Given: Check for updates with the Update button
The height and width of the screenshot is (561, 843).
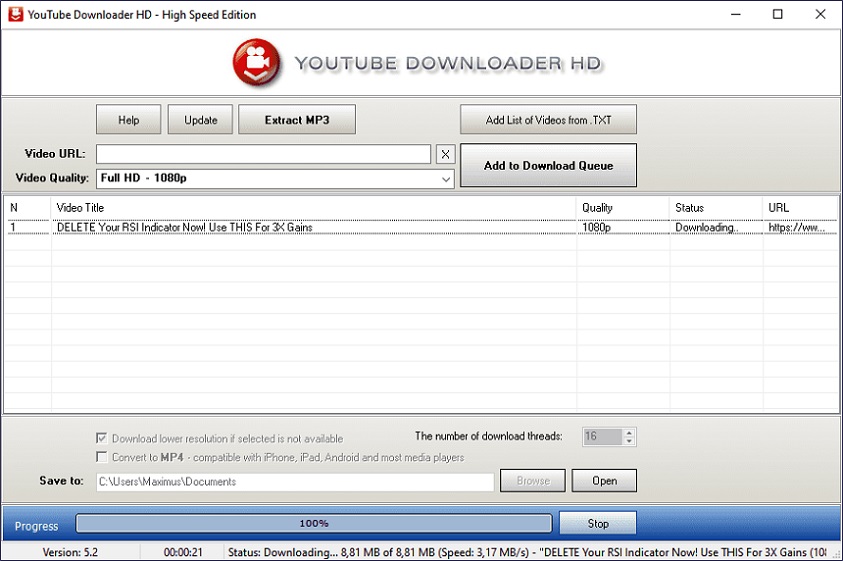Looking at the screenshot, I should [201, 119].
